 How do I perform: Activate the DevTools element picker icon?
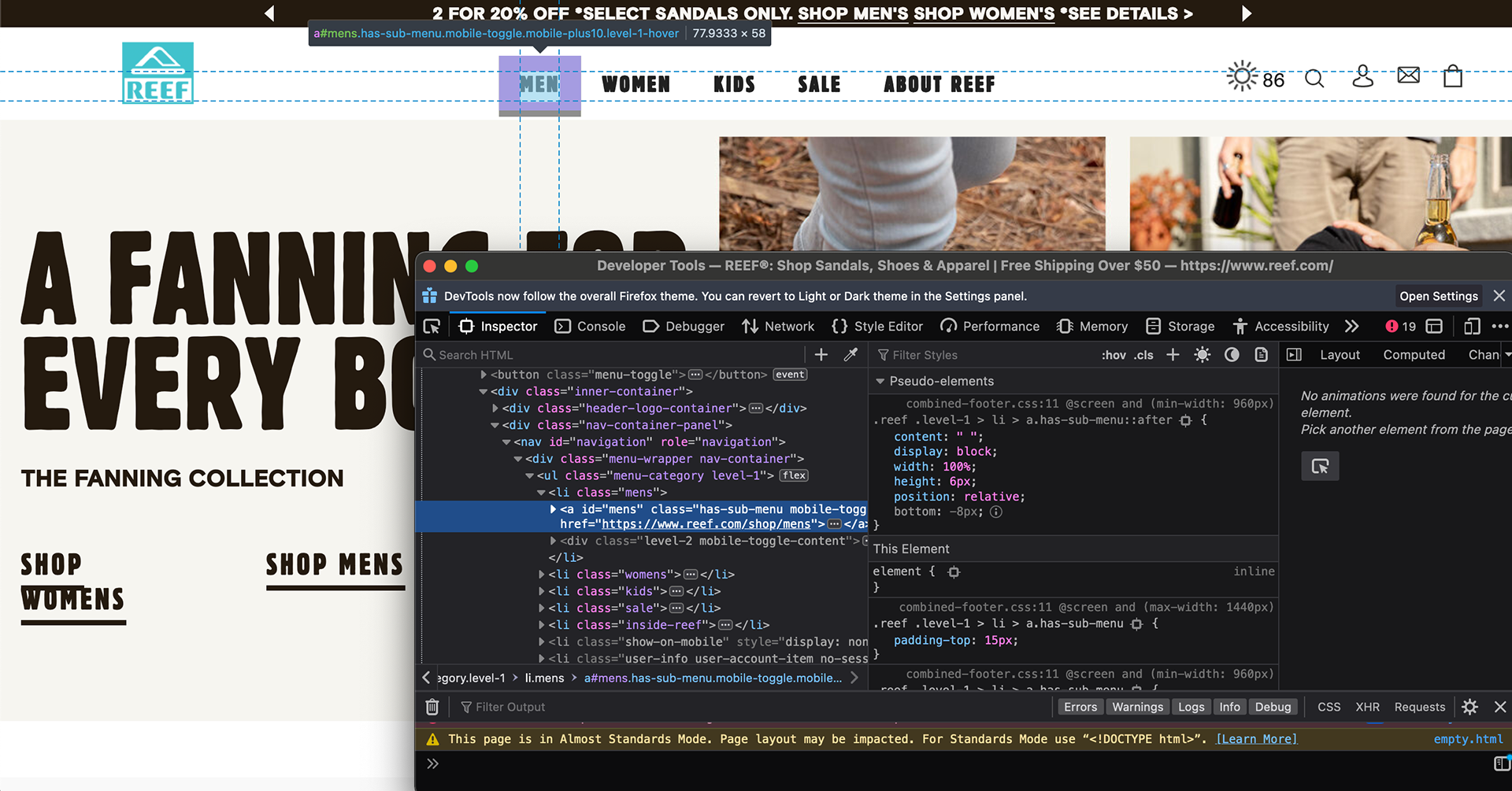[432, 326]
